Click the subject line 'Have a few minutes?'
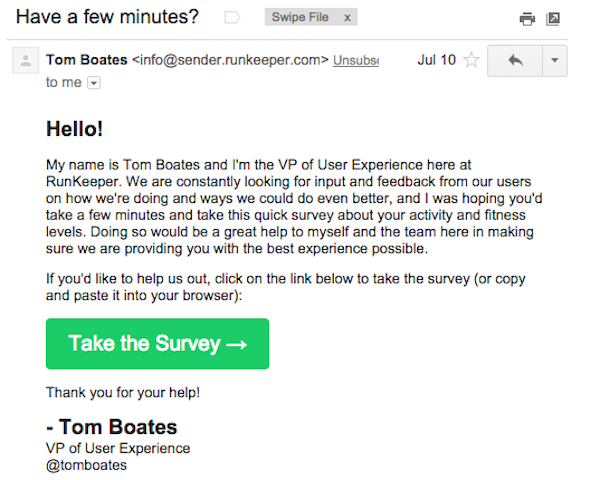Viewport: 600px width, 480px height. (107, 17)
